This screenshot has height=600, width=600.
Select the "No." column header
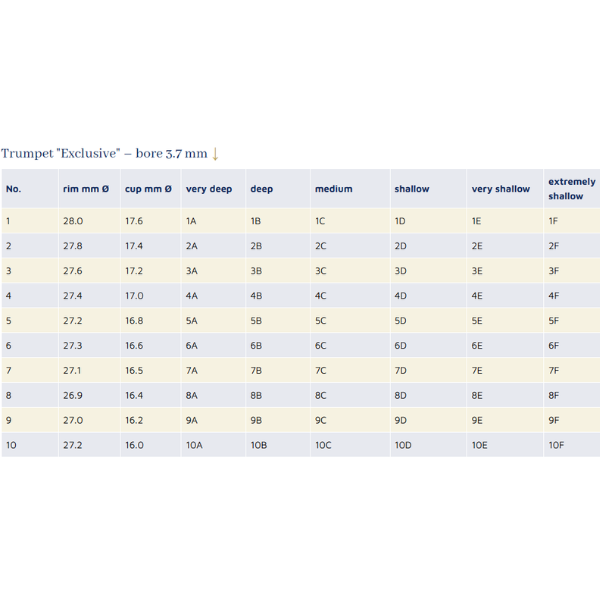(13, 189)
